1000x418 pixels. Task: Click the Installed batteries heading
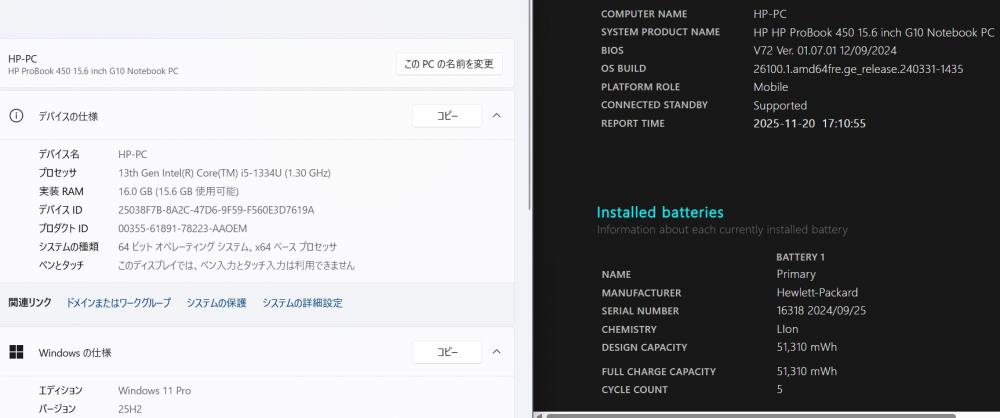tap(660, 213)
